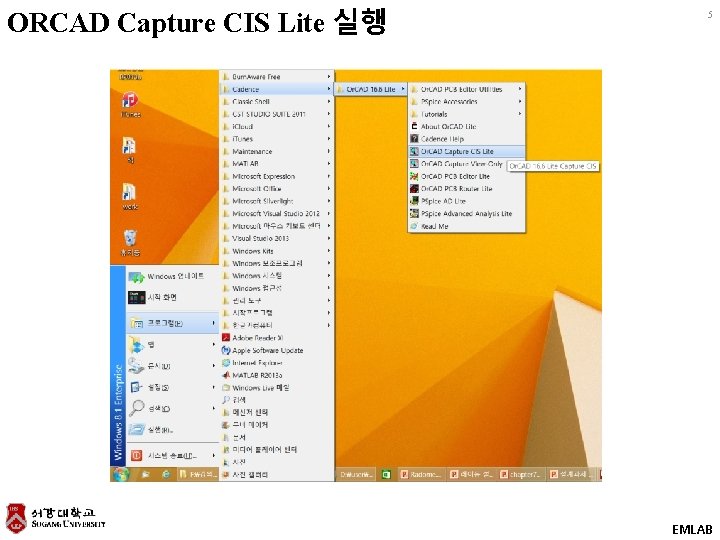Screen dimensions: 720x540
Task: Open OrCAD PCB Router Lite
Action: tap(467, 189)
